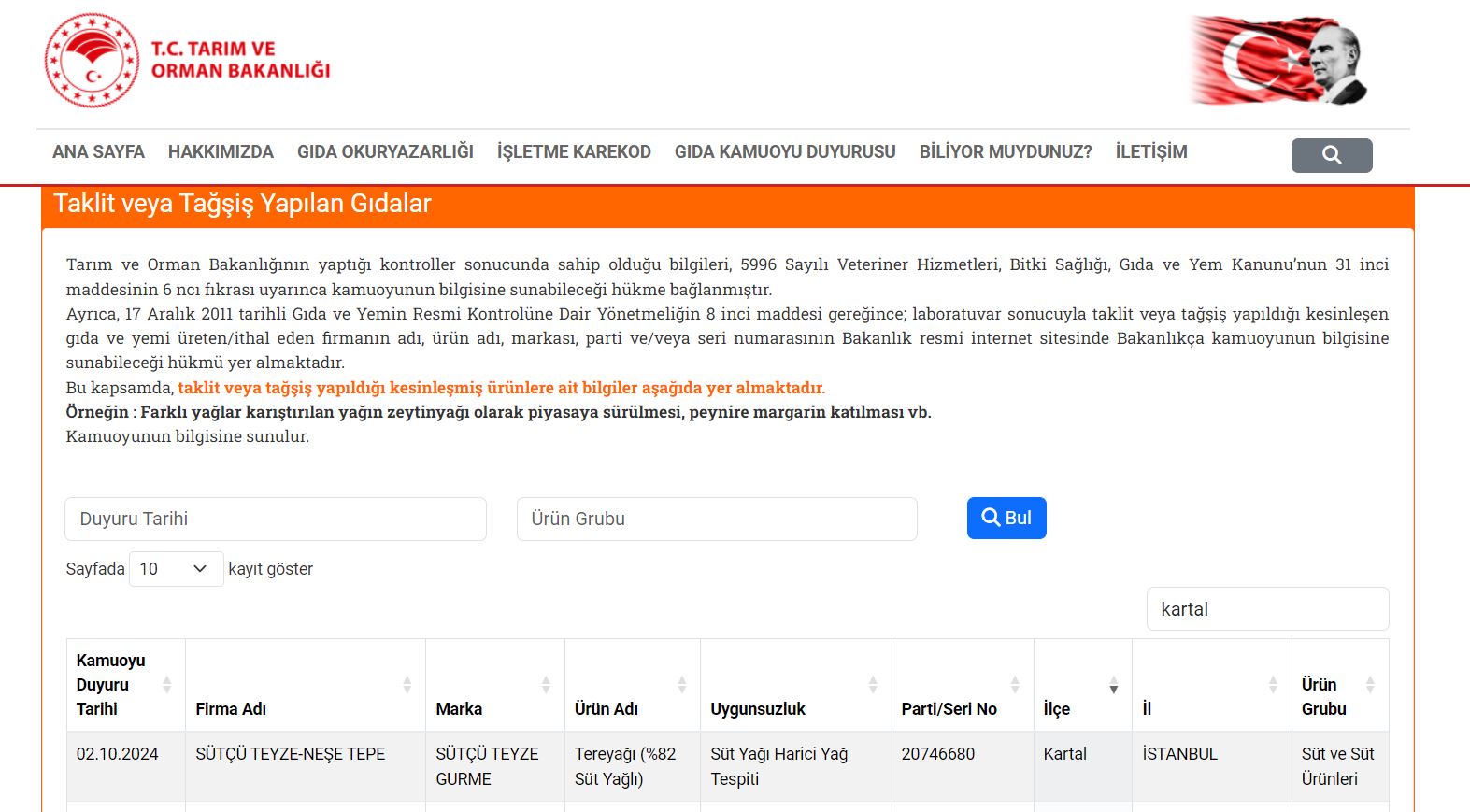The width and height of the screenshot is (1470, 812).
Task: Sort table by Ürün Grubu column
Action: [1369, 685]
